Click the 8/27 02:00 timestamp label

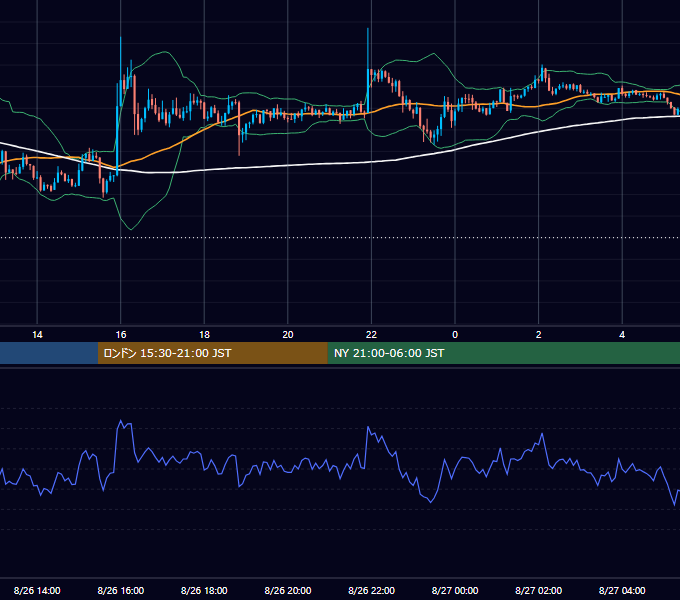click(539, 590)
